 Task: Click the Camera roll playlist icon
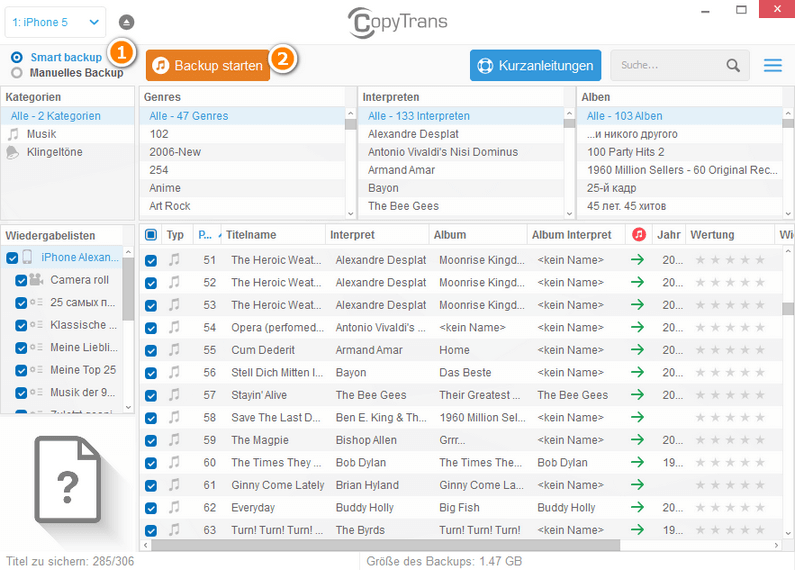pyautogui.click(x=36, y=279)
